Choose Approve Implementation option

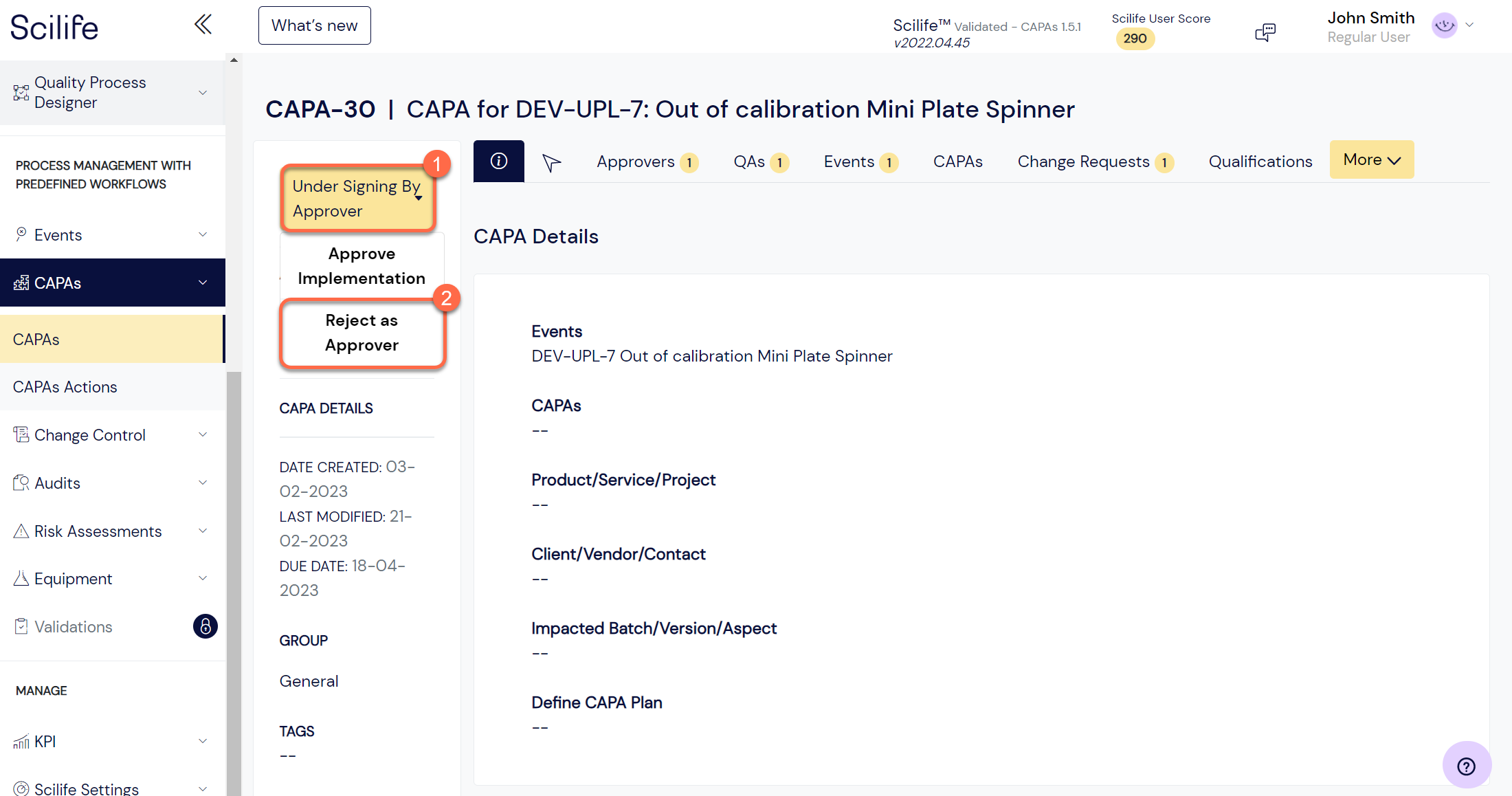pyautogui.click(x=362, y=266)
